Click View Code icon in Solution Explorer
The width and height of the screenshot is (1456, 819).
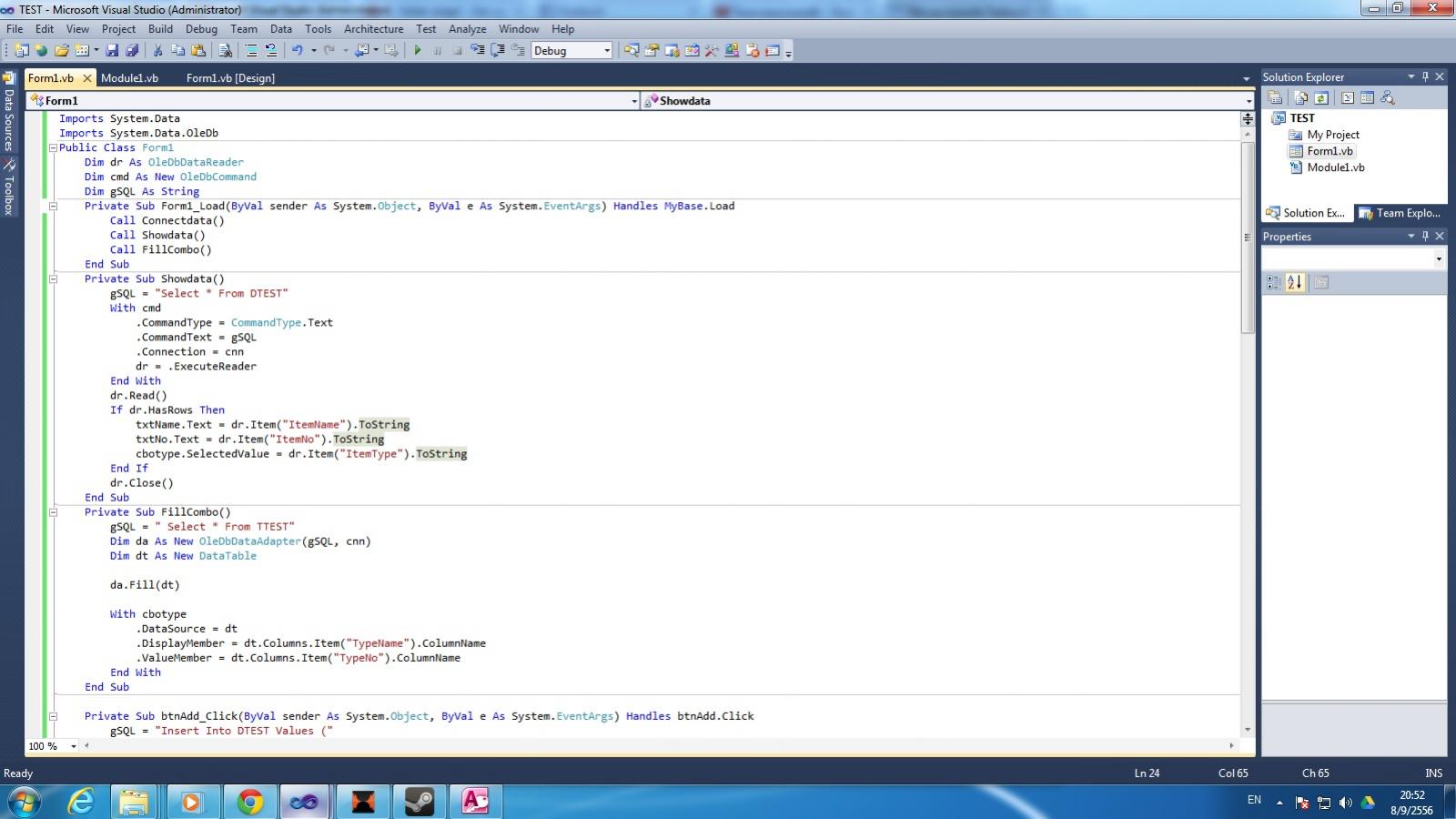coord(1348,97)
